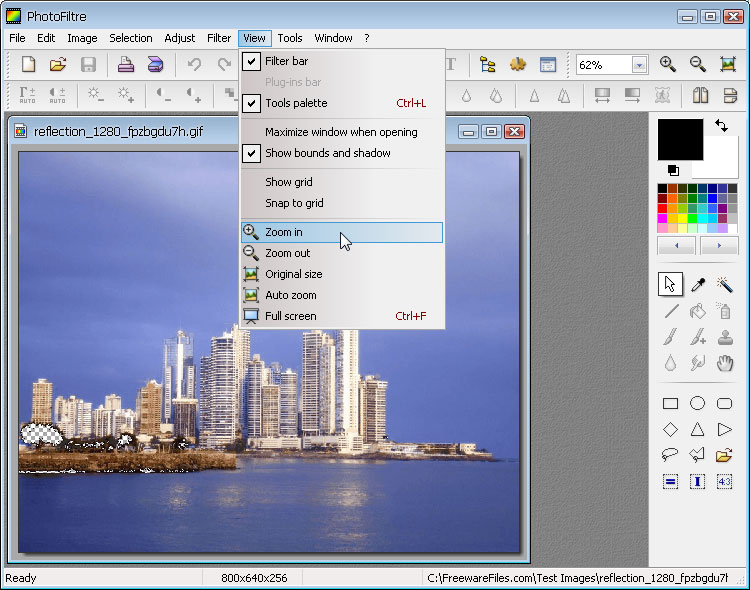Enable Snap to grid option
The width and height of the screenshot is (750, 590).
click(343, 203)
